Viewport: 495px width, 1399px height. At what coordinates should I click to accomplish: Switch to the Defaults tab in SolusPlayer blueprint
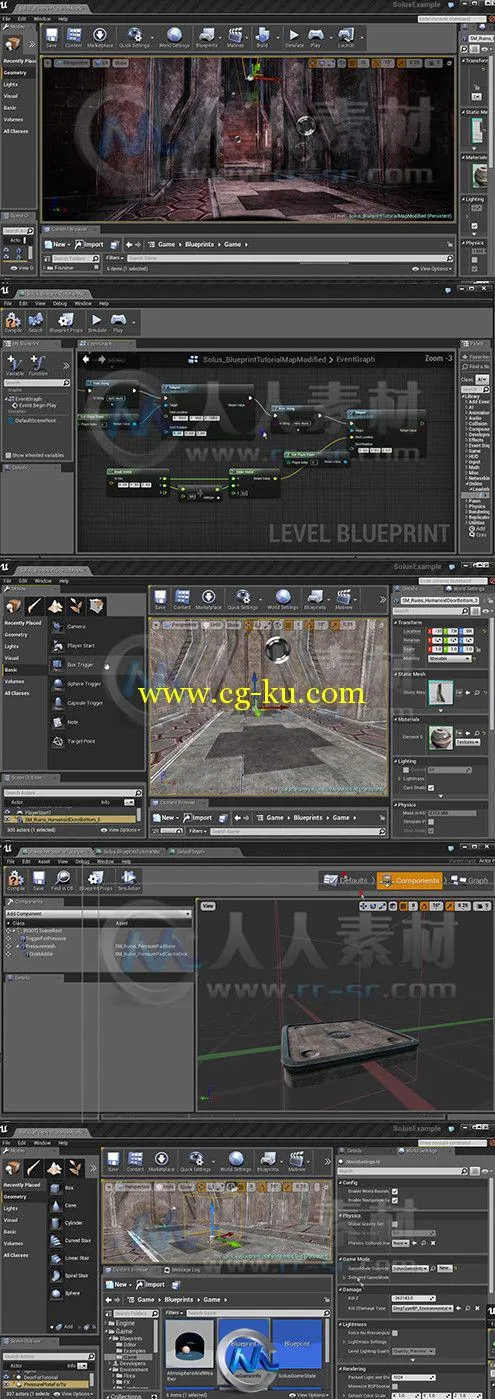pyautogui.click(x=348, y=880)
